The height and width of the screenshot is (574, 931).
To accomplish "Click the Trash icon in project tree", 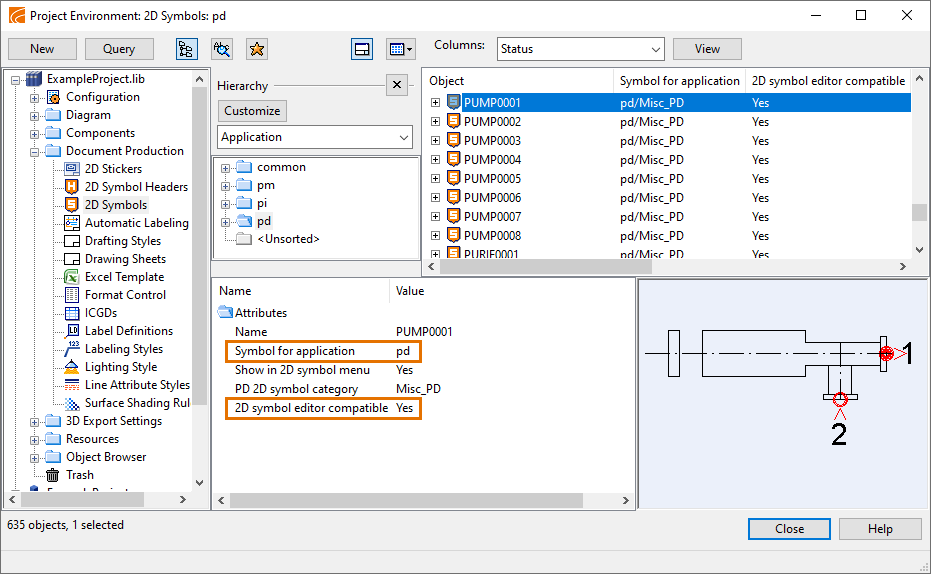I will 53,475.
